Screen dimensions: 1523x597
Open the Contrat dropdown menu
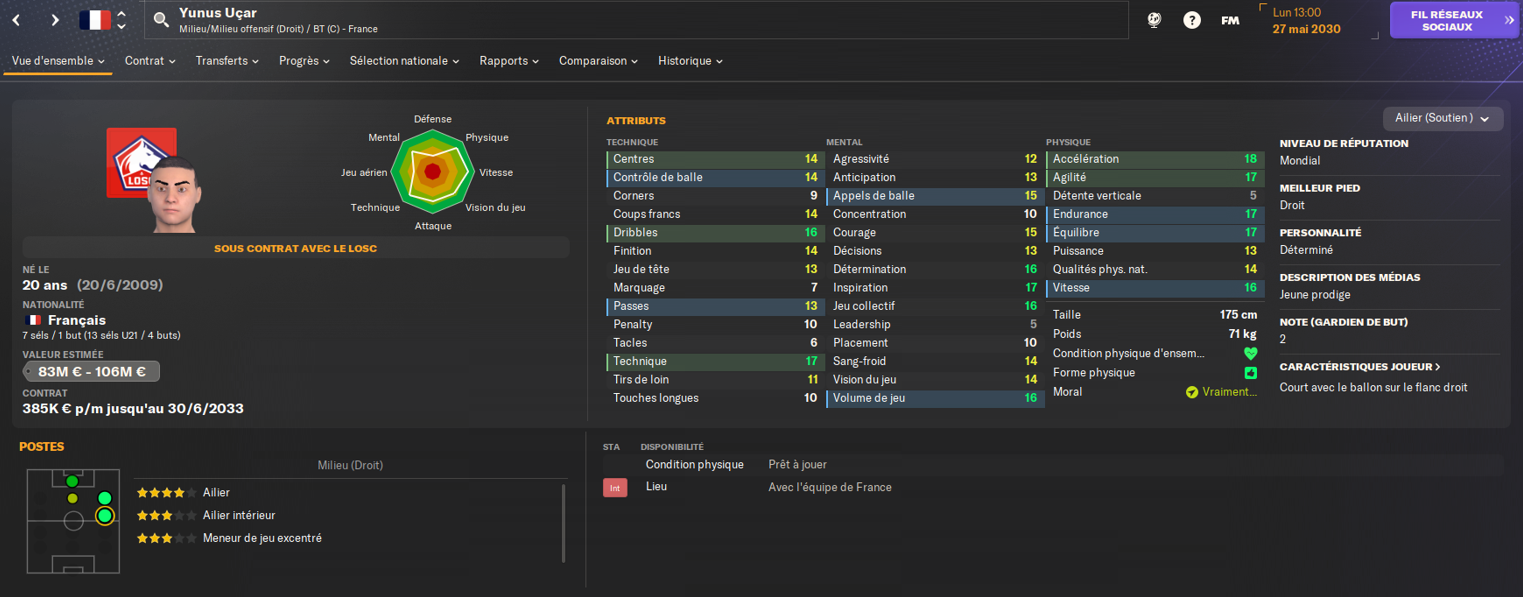(150, 61)
